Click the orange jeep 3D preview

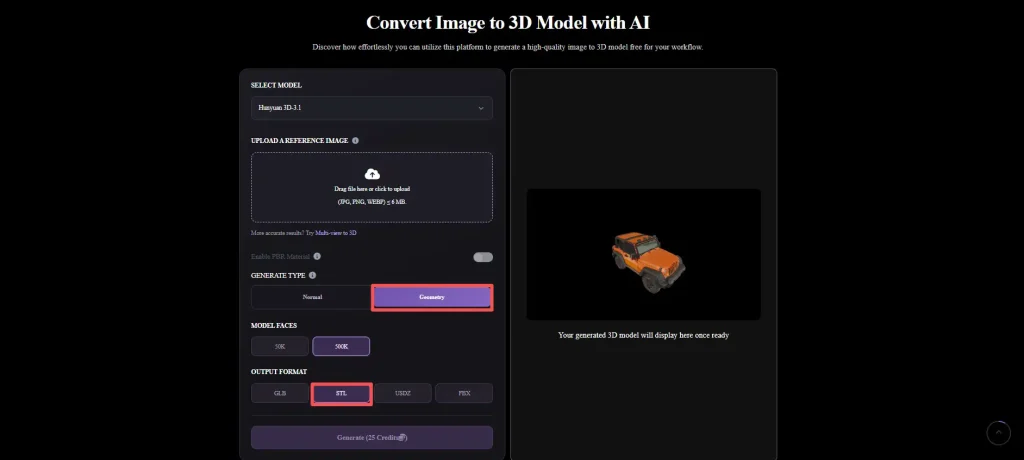[x=648, y=261]
